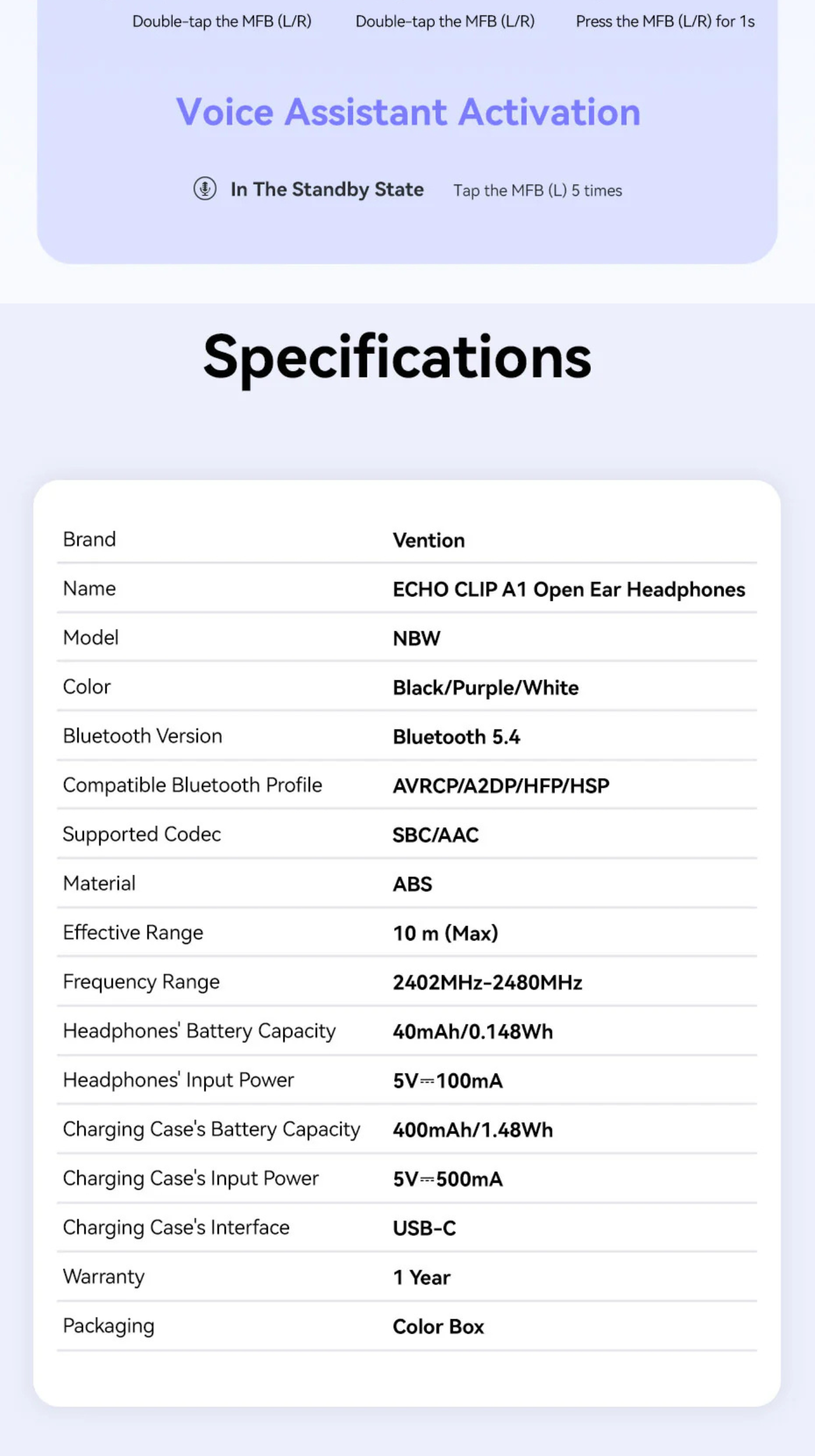The width and height of the screenshot is (815, 1456).
Task: Select the USB-C interface value
Action: (x=424, y=1228)
